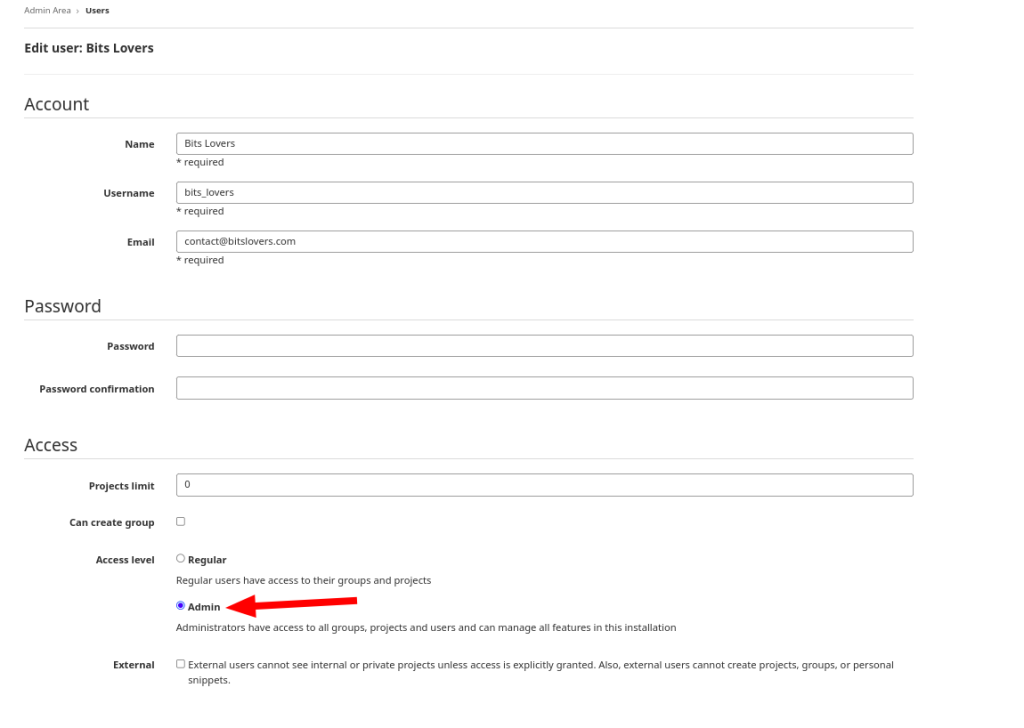Select the Admin access level radio button
This screenshot has width=1024, height=728.
[x=180, y=605]
